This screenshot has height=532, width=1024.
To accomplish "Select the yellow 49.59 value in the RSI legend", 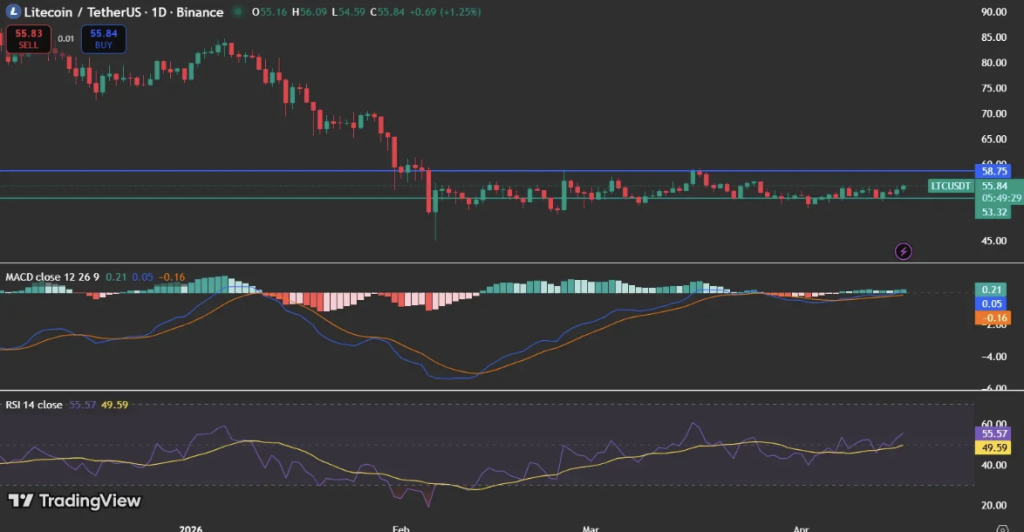I will point(114,405).
